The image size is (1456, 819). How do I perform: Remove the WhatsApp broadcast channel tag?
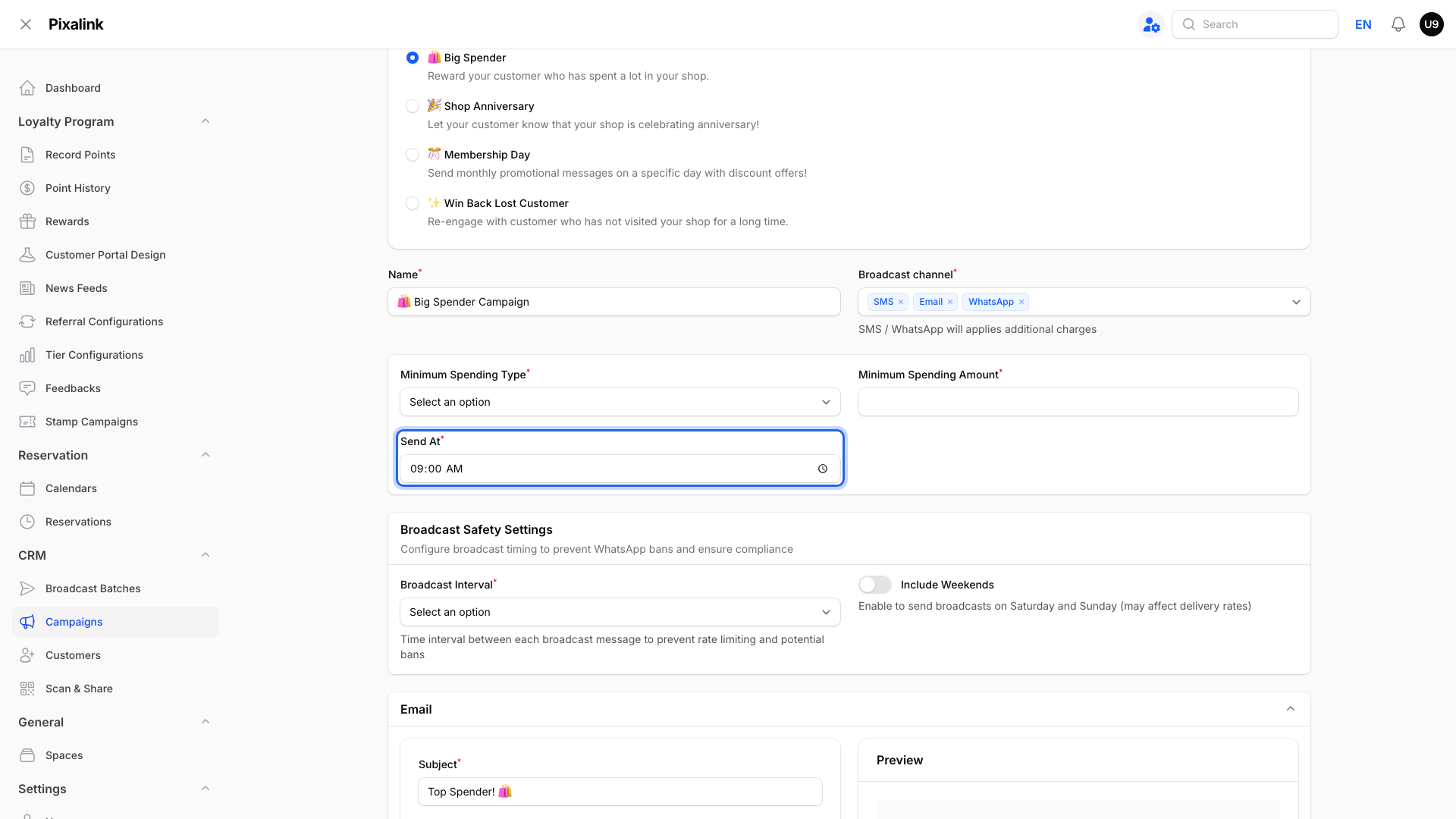tap(1021, 302)
